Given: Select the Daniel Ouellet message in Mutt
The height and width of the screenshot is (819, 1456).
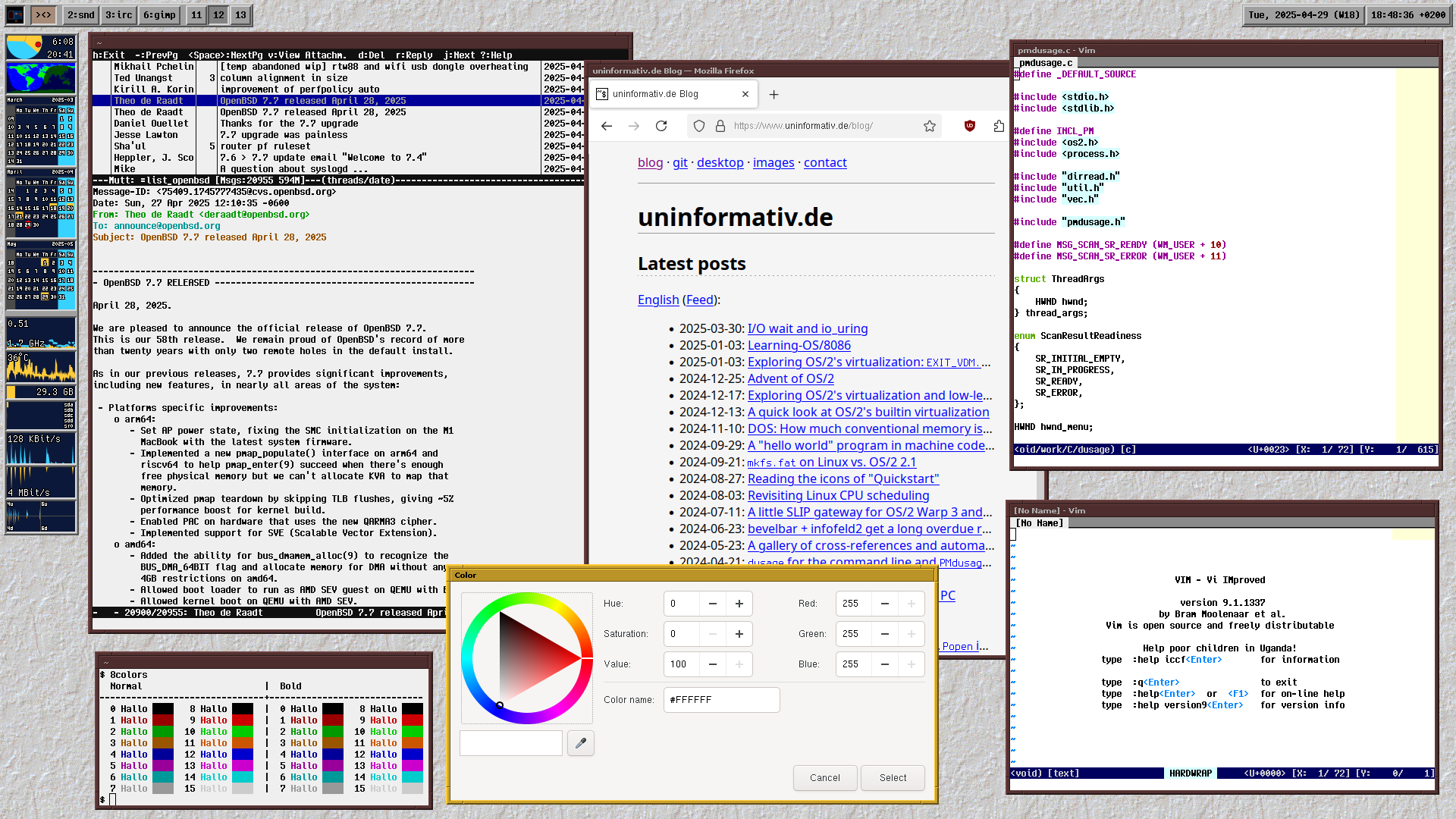Looking at the screenshot, I should 337,124.
